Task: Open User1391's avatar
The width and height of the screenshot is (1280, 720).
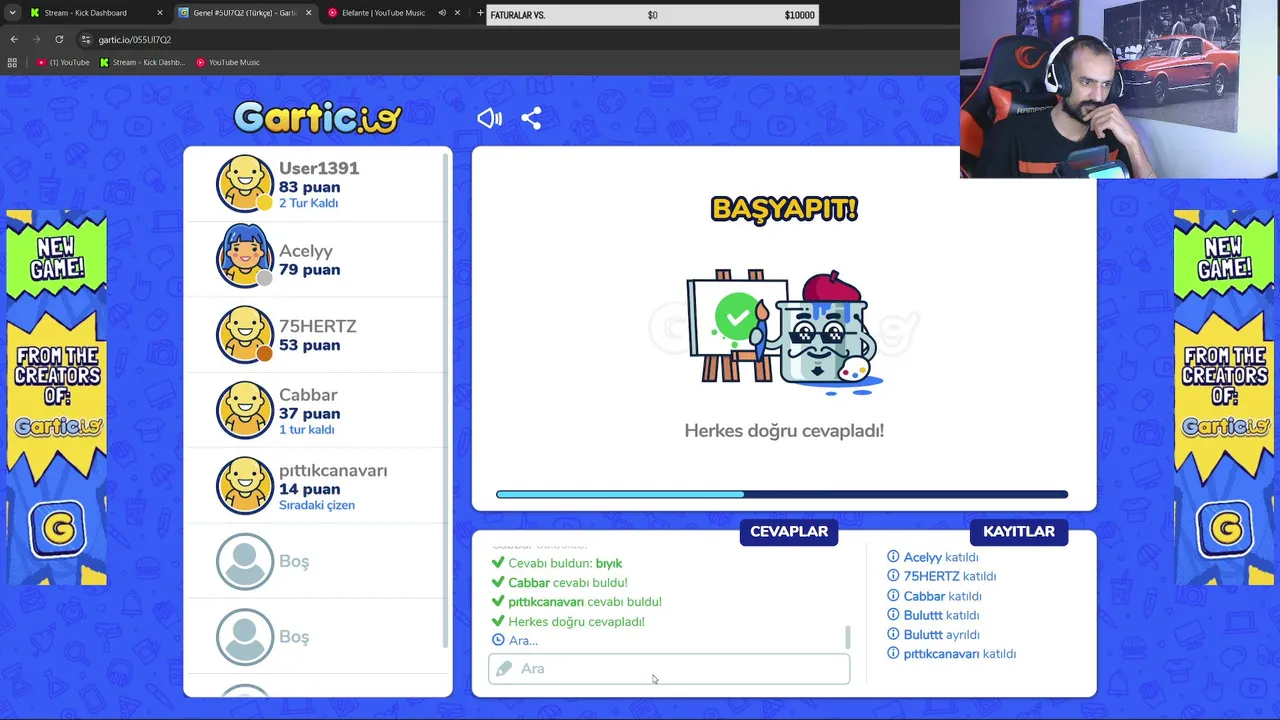Action: click(244, 183)
